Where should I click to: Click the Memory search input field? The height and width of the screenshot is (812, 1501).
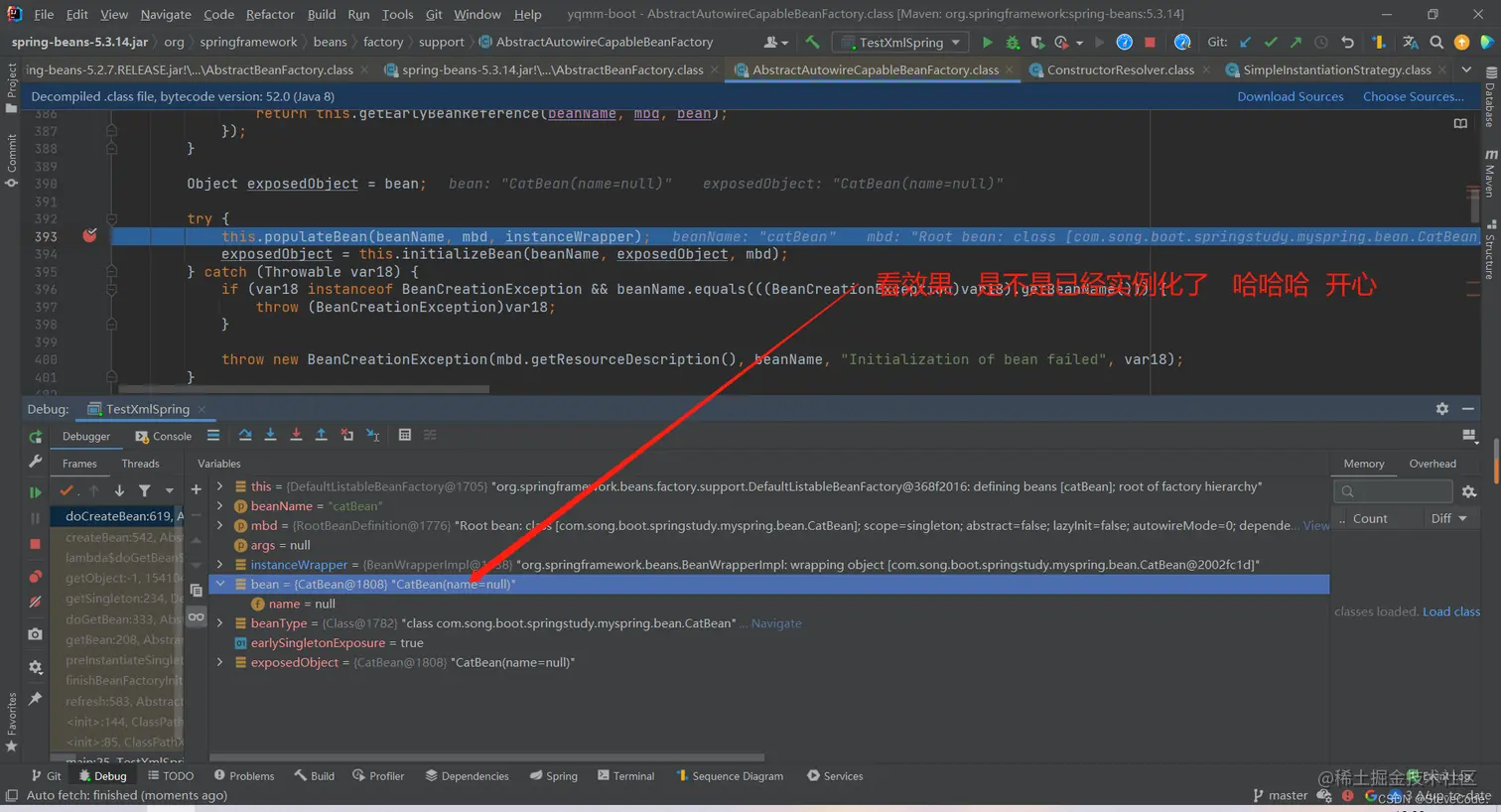coord(1393,491)
